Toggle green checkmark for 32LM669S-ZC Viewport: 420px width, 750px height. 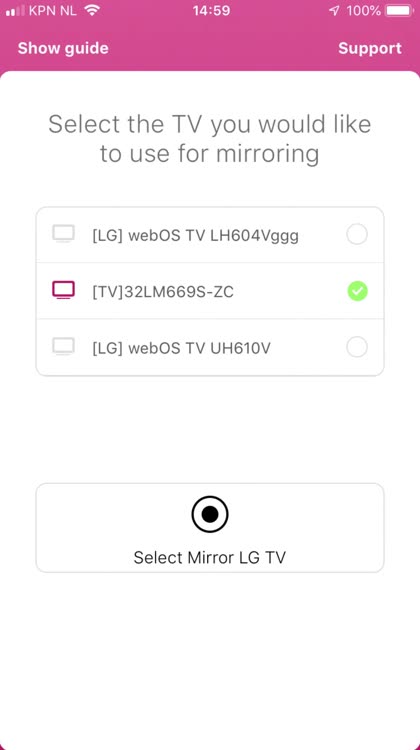[x=357, y=291]
